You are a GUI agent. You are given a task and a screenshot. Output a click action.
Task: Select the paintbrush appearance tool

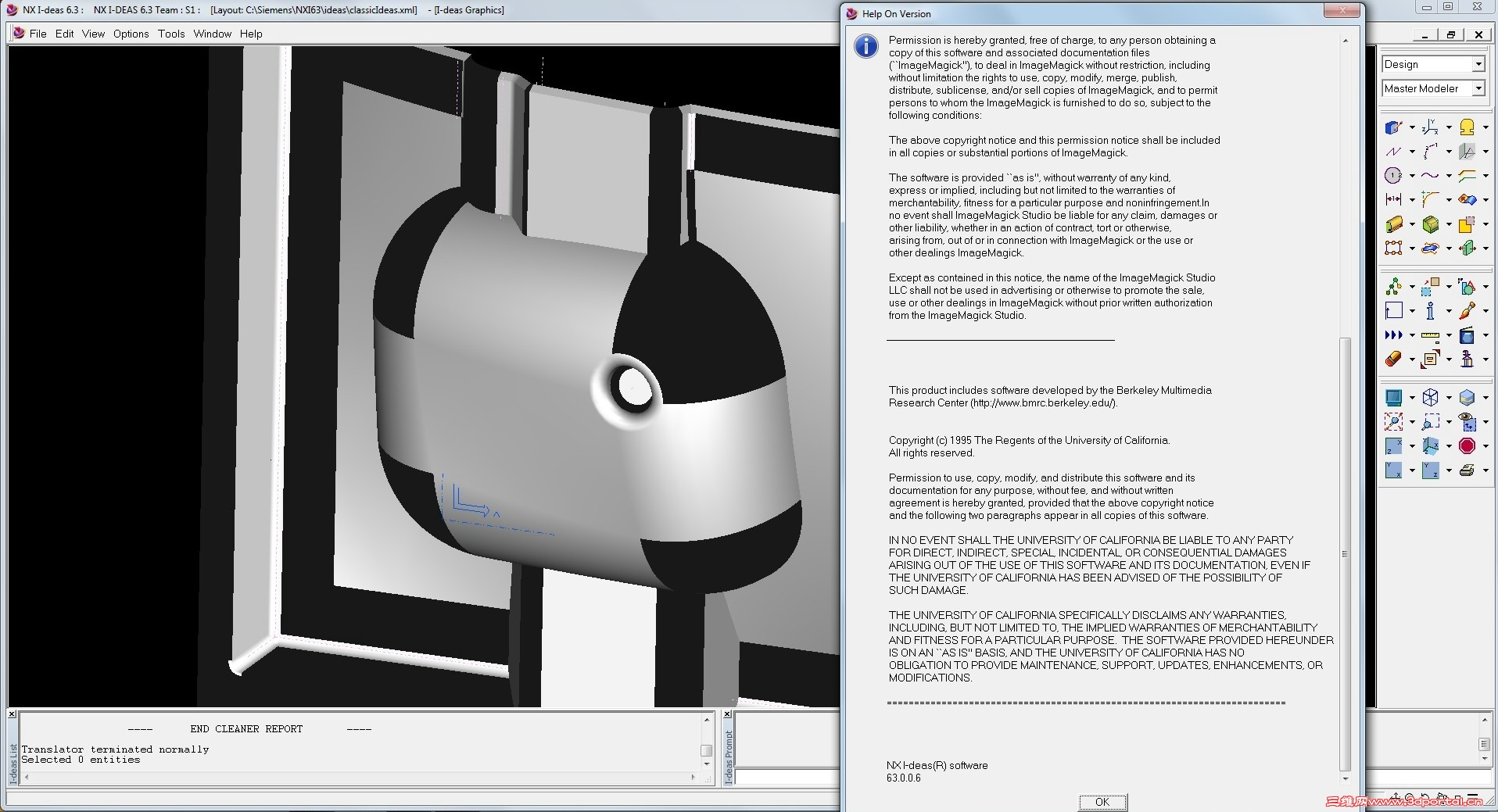1467,311
